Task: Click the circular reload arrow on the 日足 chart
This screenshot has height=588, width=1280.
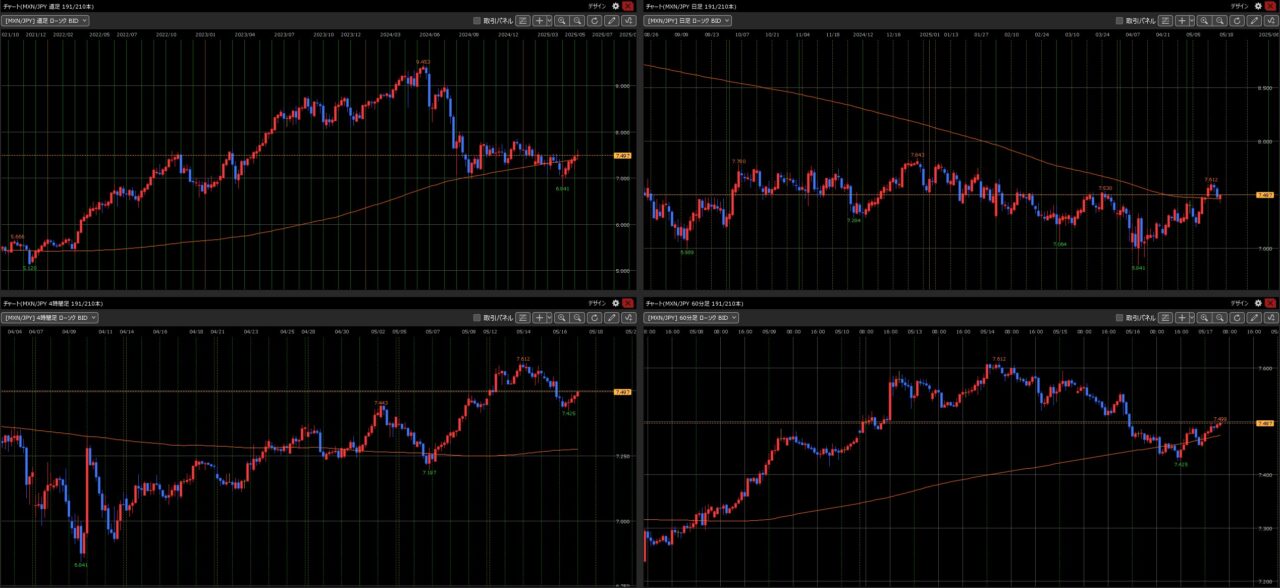Action: click(1238, 20)
